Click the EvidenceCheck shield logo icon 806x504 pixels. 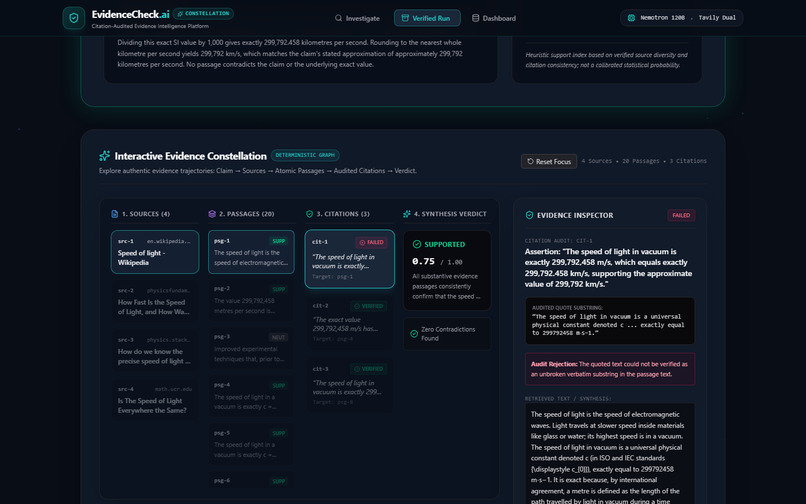click(74, 18)
